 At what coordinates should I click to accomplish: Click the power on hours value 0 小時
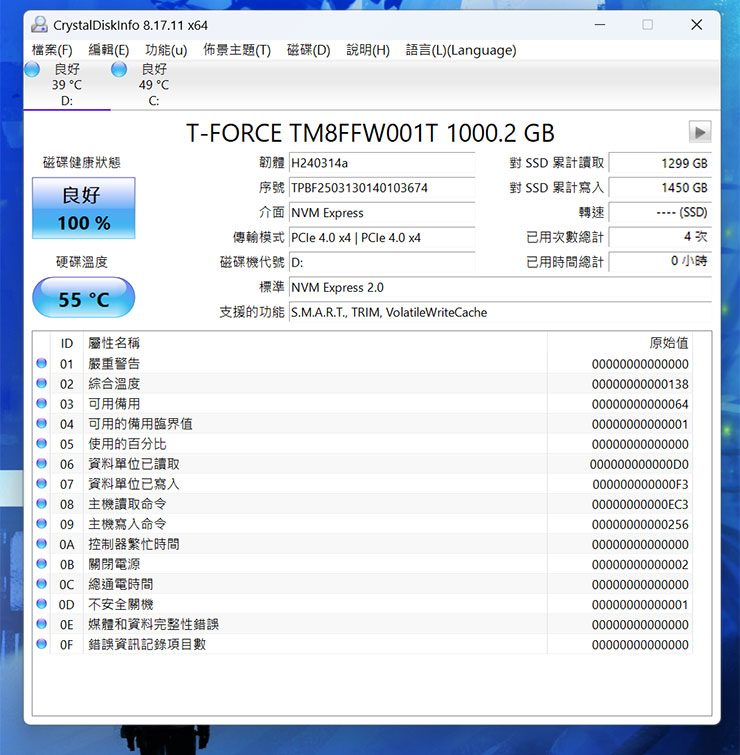(x=660, y=261)
